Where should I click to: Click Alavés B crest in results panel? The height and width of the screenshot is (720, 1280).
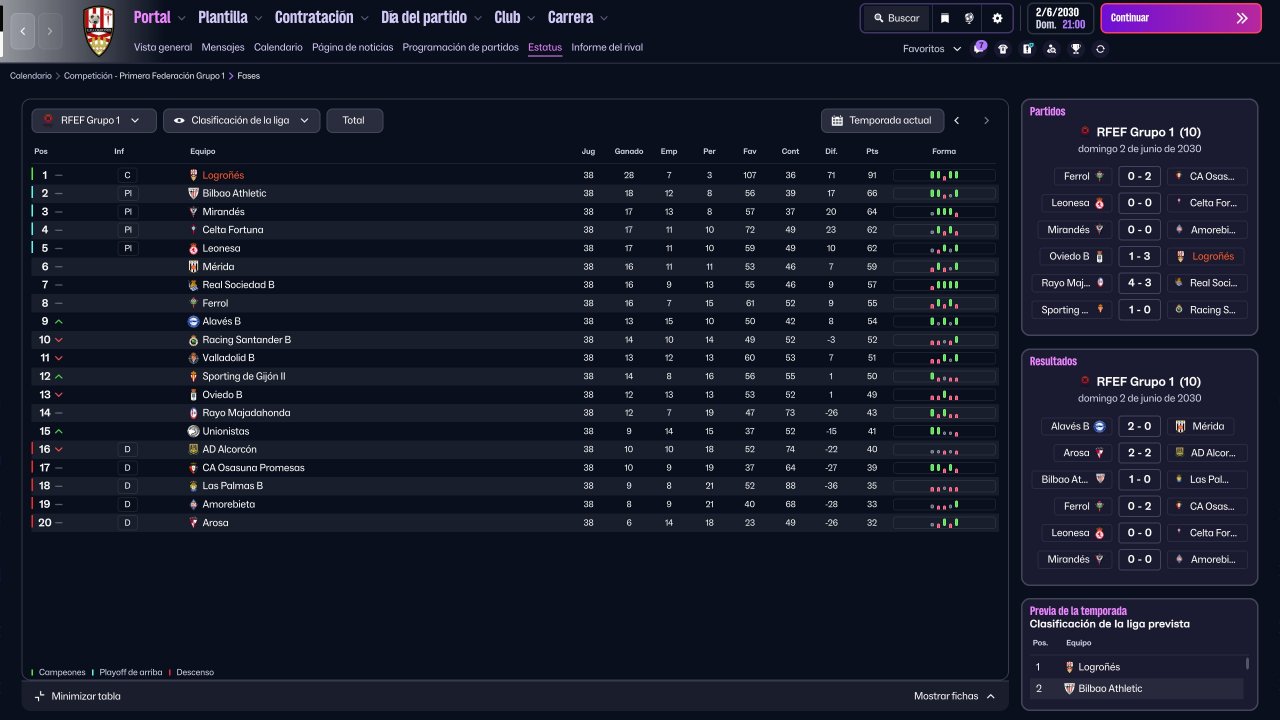(1099, 426)
